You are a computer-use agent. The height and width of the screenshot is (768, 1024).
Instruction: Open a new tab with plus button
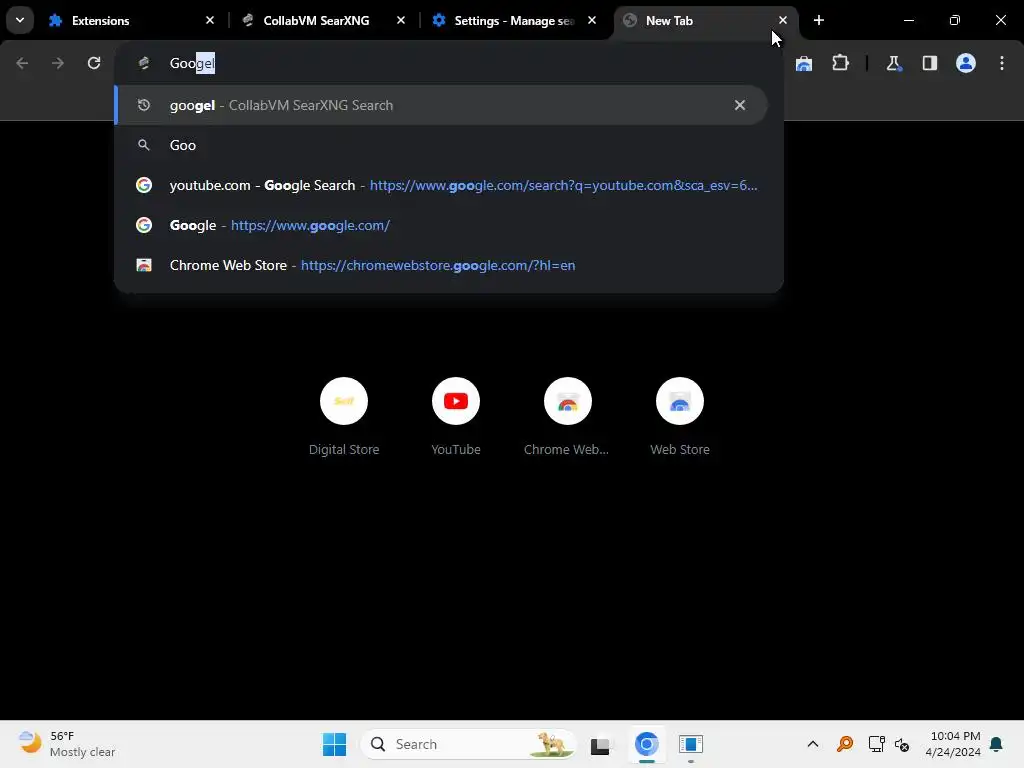click(819, 21)
